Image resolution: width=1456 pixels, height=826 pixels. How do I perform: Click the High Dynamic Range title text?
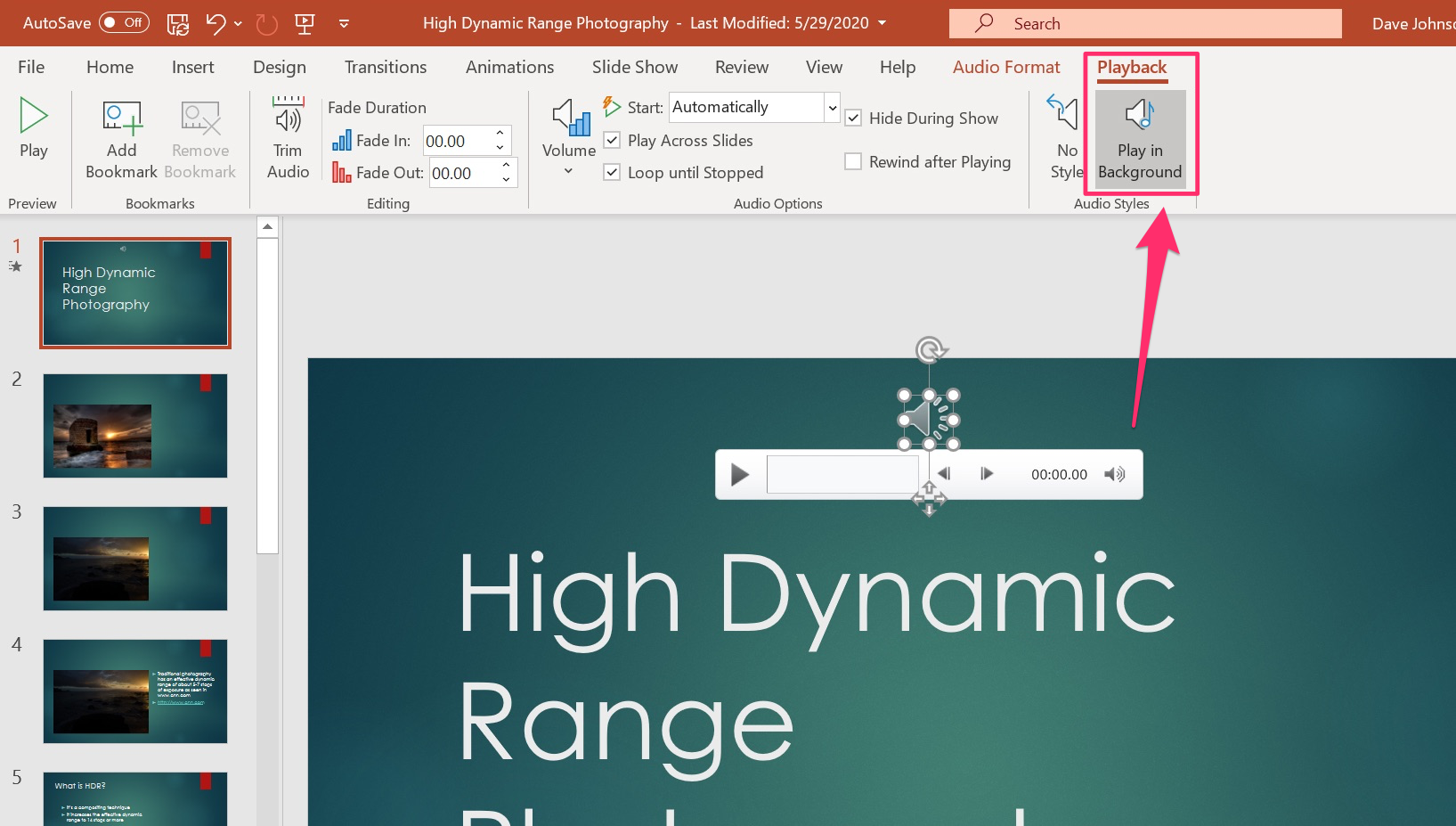coord(816,686)
